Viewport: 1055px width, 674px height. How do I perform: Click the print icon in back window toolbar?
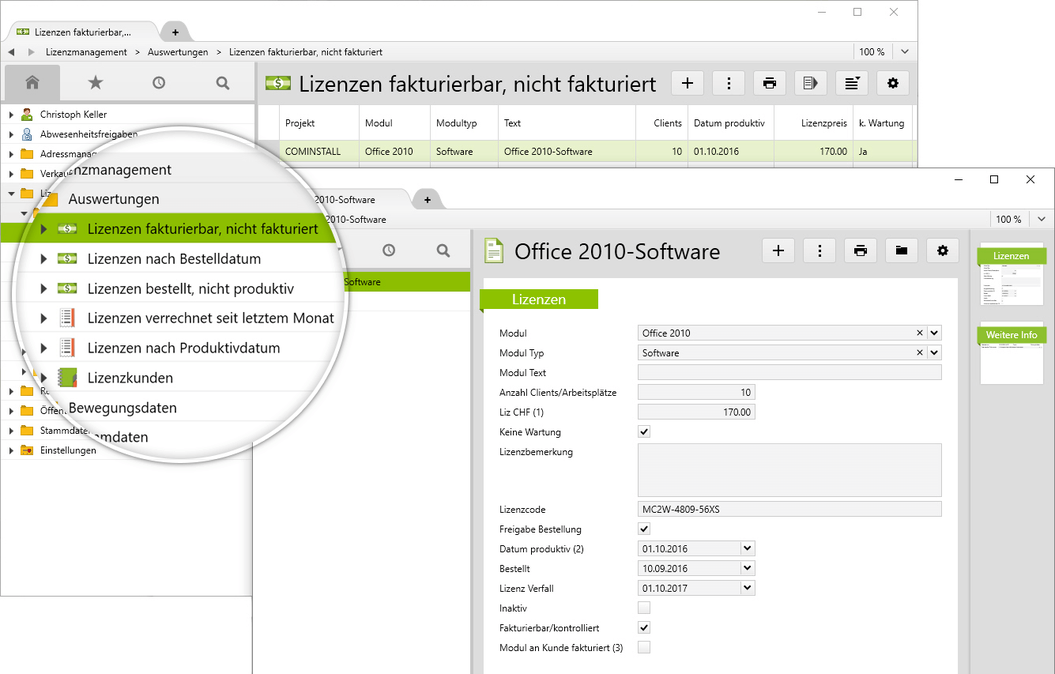pyautogui.click(x=769, y=84)
